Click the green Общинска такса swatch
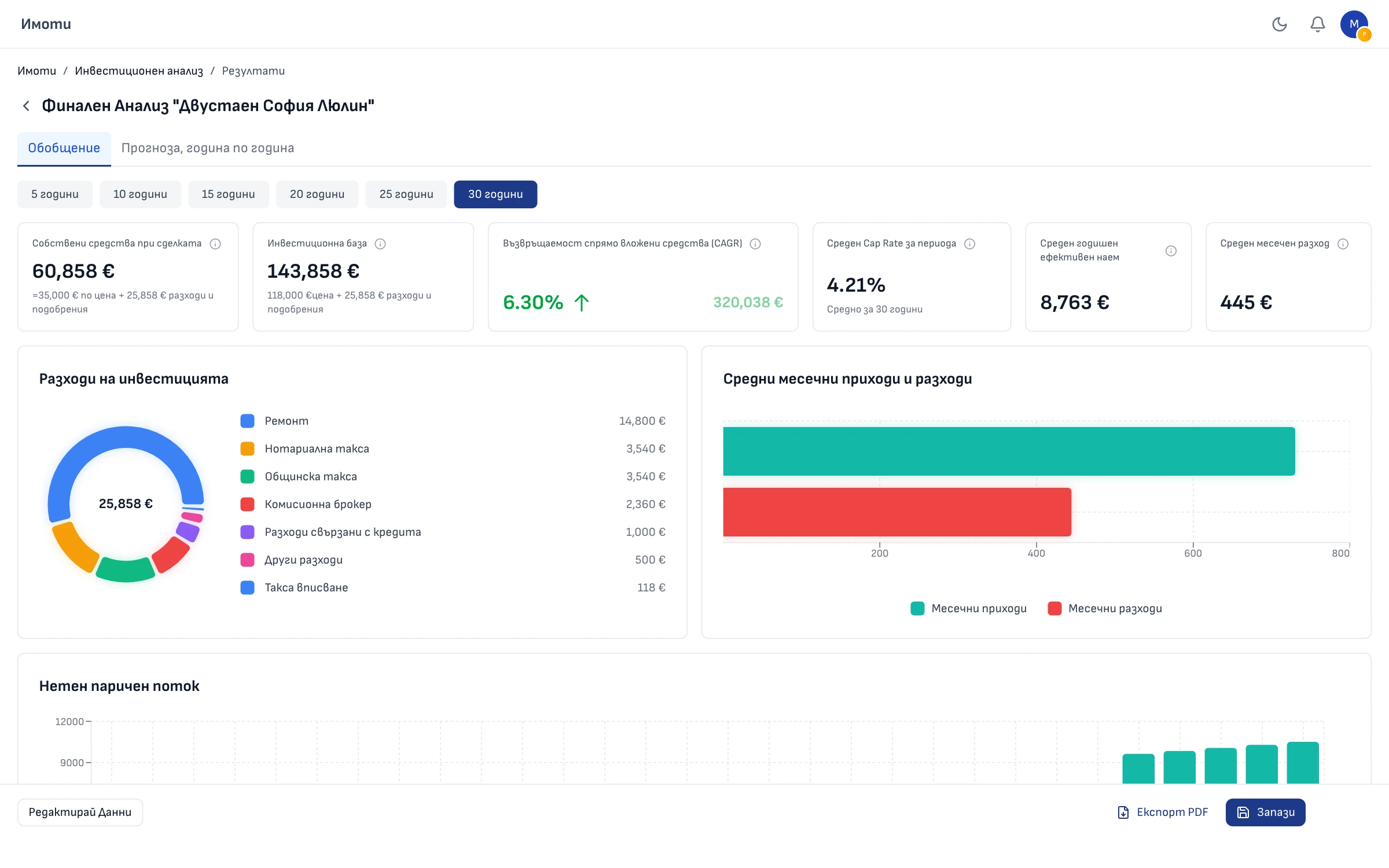The width and height of the screenshot is (1389, 868). 247,476
